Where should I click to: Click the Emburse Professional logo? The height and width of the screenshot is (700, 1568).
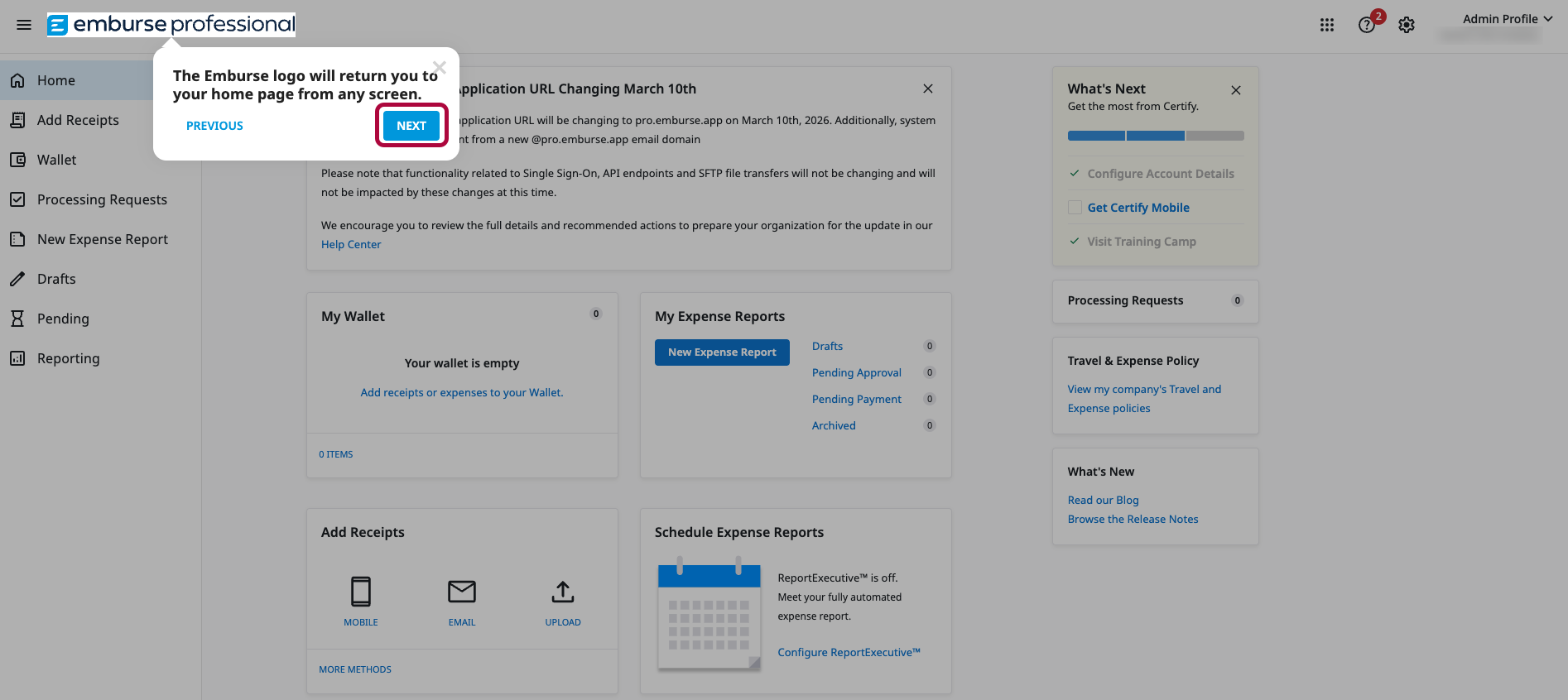point(171,25)
